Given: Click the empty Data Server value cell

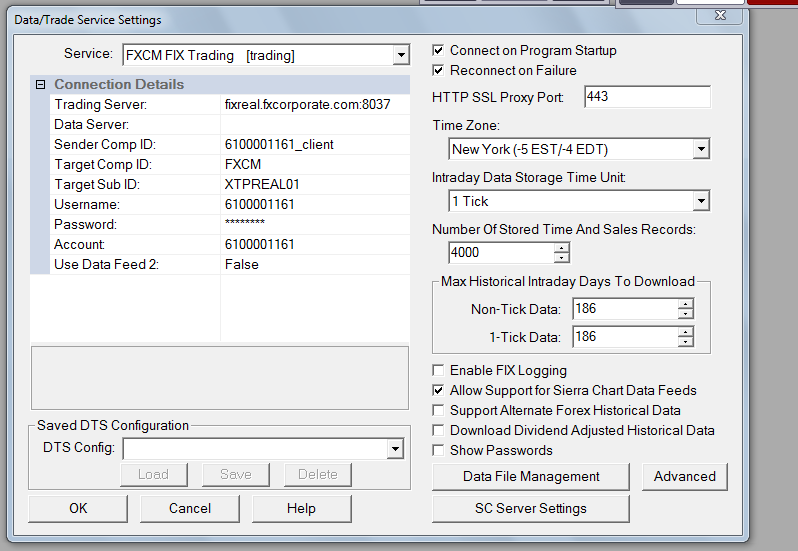Looking at the screenshot, I should [x=315, y=125].
